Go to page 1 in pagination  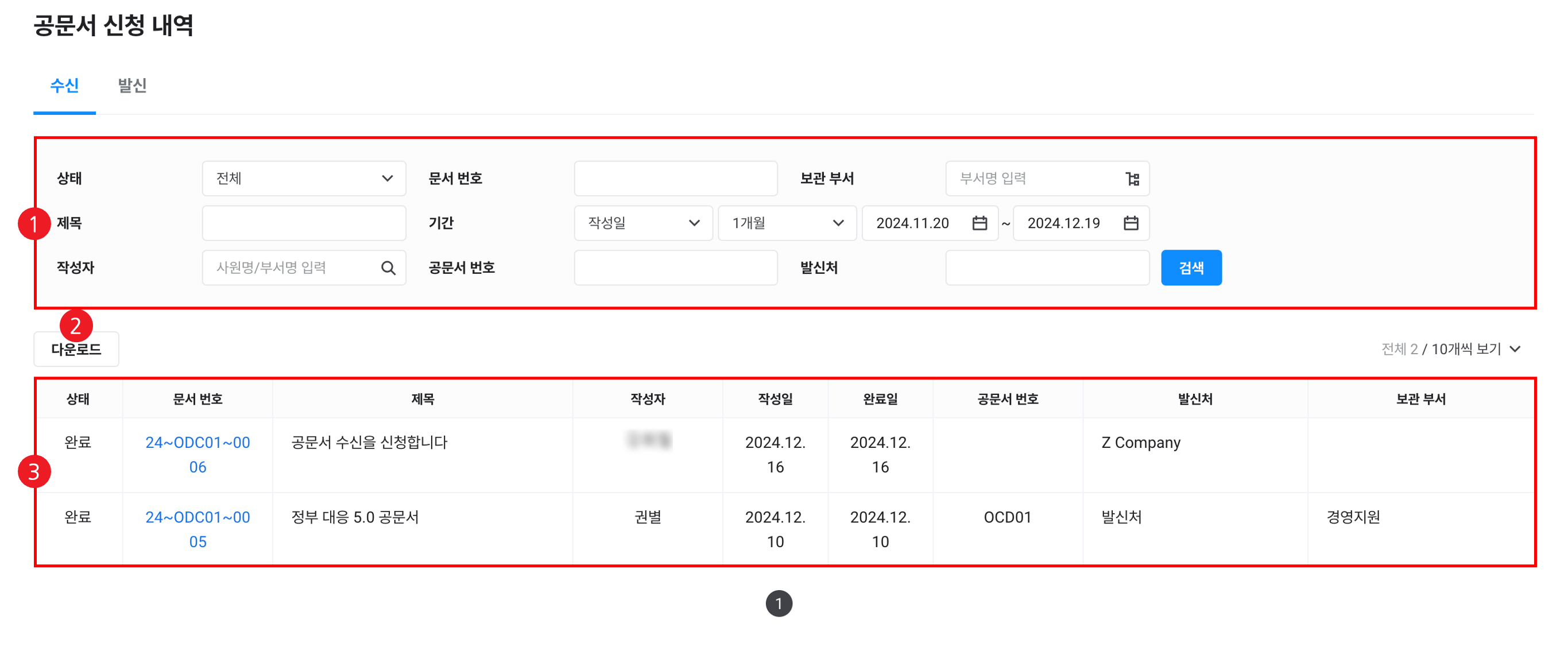[779, 604]
